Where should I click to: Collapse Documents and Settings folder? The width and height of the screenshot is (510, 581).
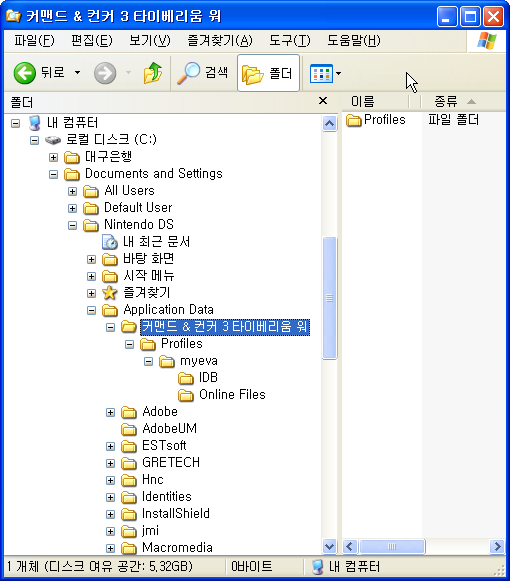(53, 174)
